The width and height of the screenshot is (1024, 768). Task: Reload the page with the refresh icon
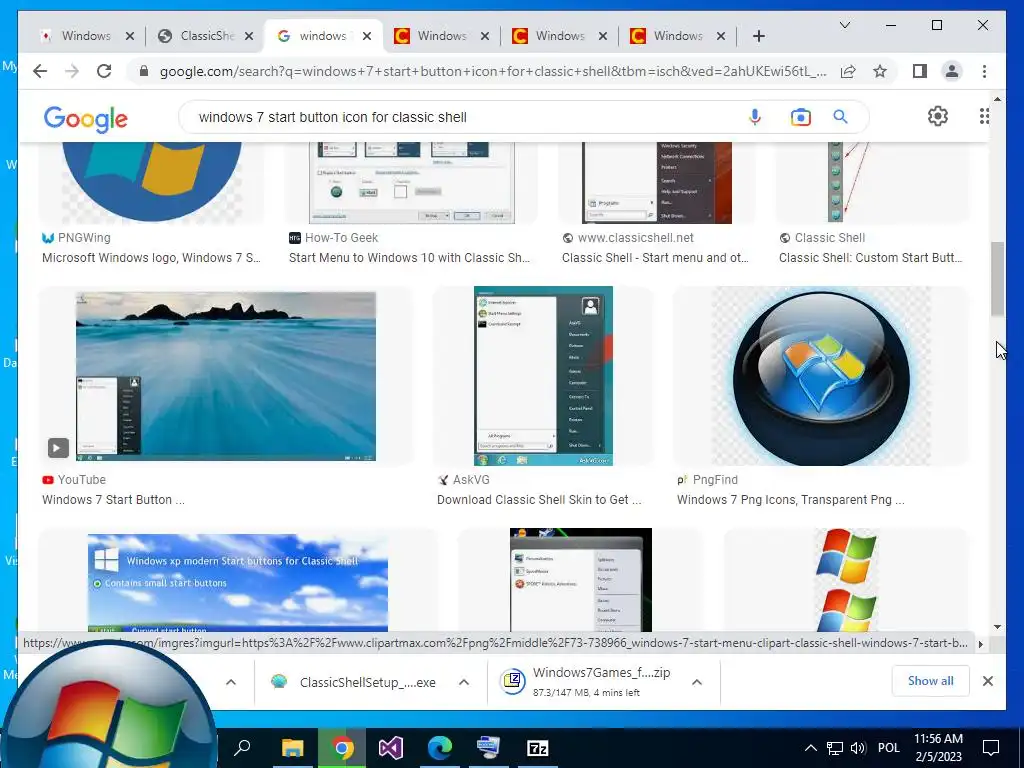pyautogui.click(x=104, y=71)
